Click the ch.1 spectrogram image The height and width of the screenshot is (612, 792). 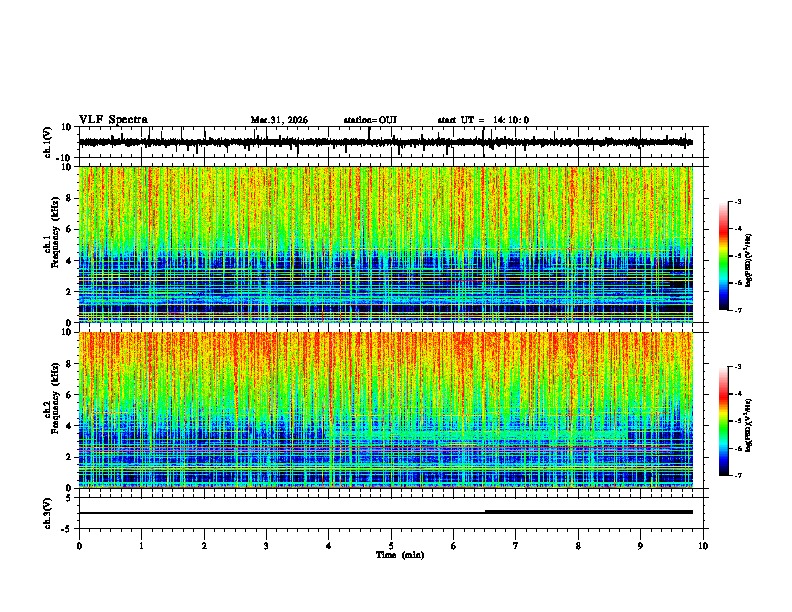click(386, 244)
